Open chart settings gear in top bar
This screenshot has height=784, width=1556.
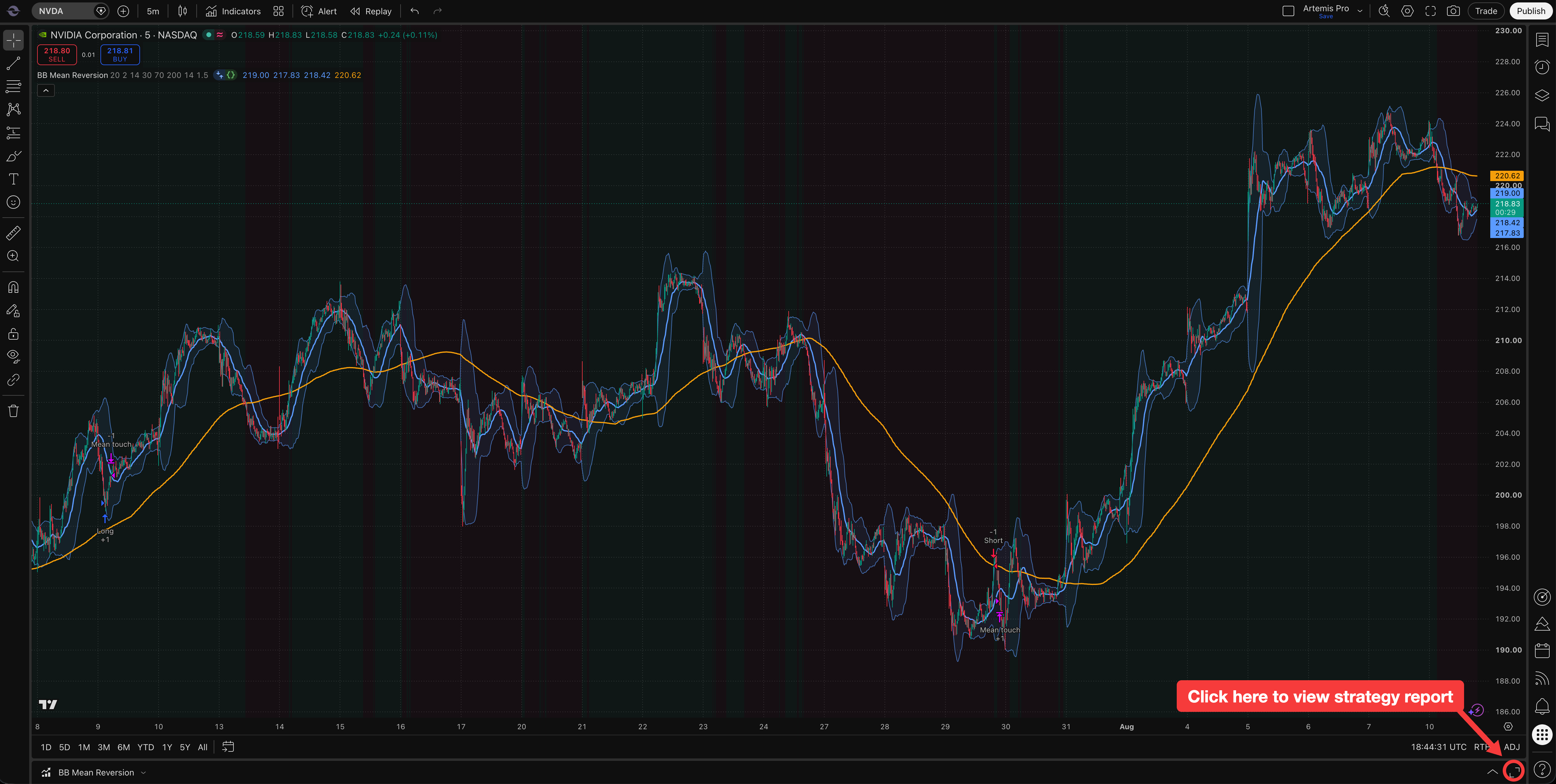pos(1407,11)
